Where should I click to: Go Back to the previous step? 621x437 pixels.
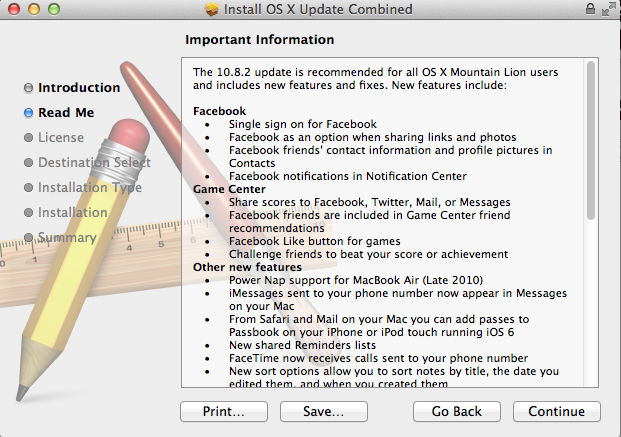[x=457, y=411]
